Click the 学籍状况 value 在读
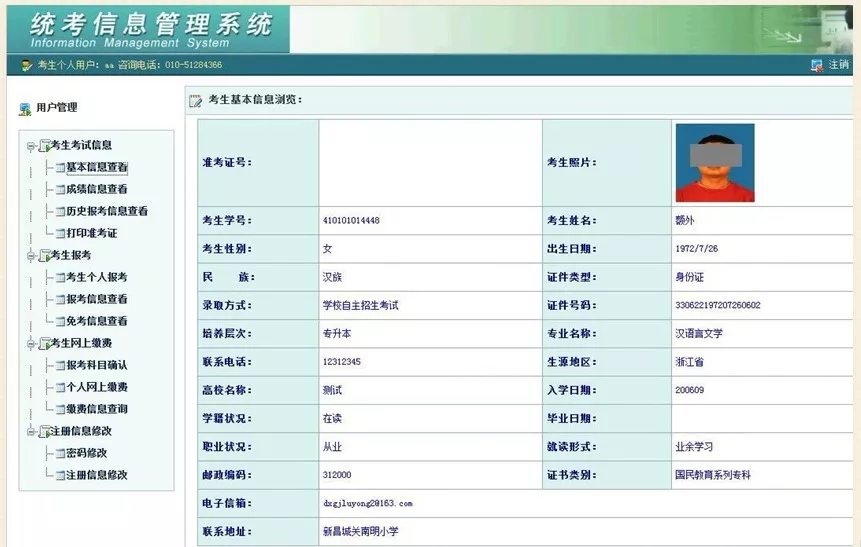The height and width of the screenshot is (547, 861). tap(332, 418)
